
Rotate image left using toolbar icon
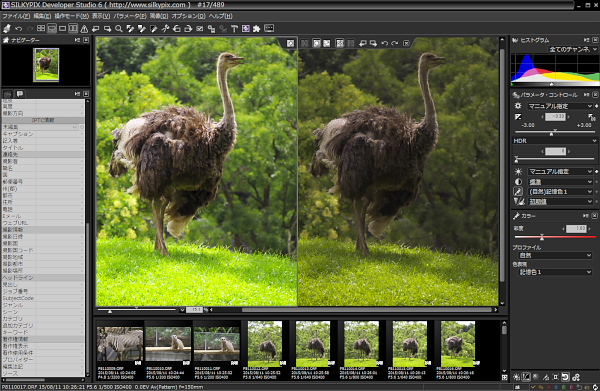coord(176,29)
